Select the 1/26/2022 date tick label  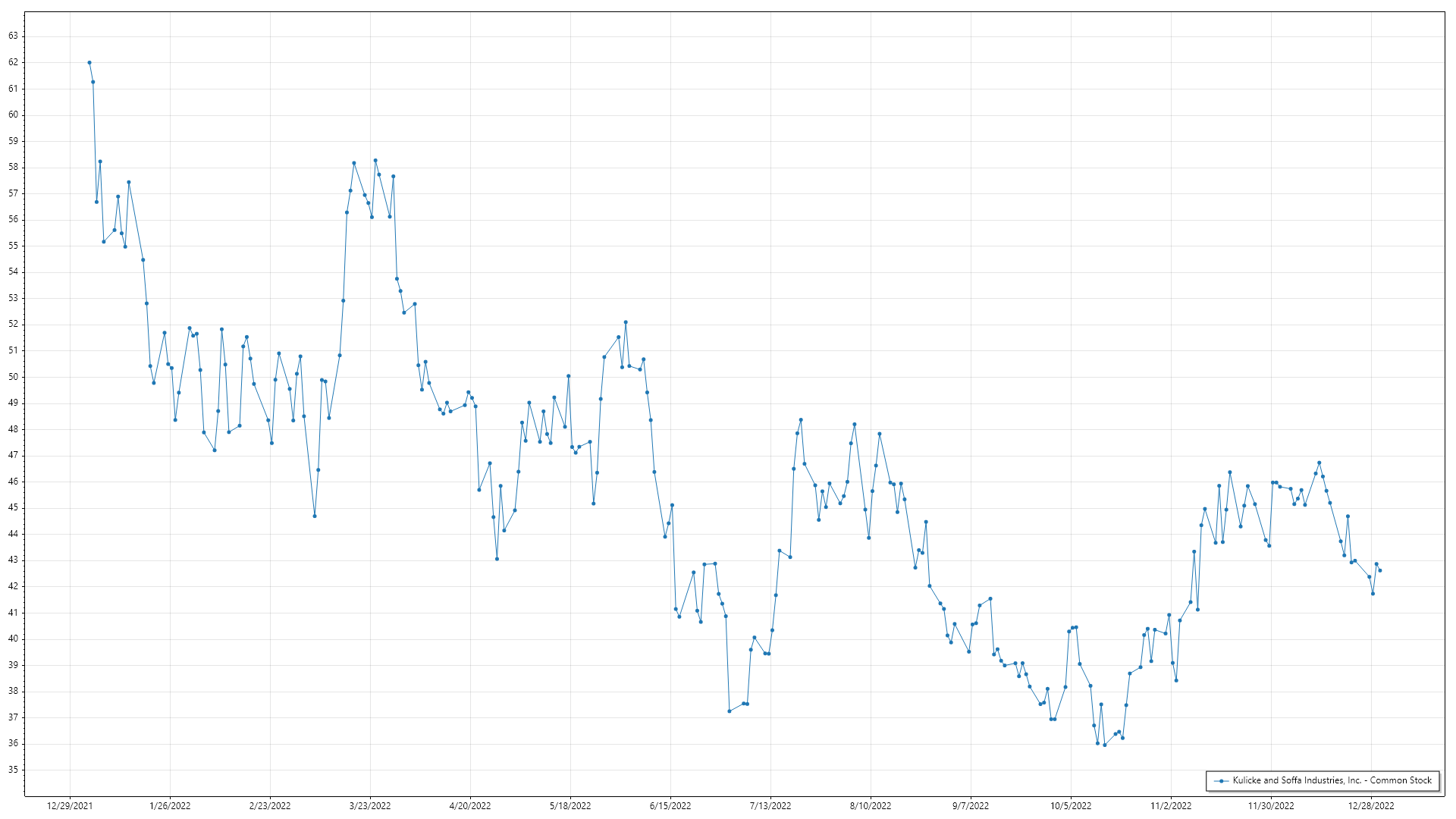pyautogui.click(x=170, y=806)
